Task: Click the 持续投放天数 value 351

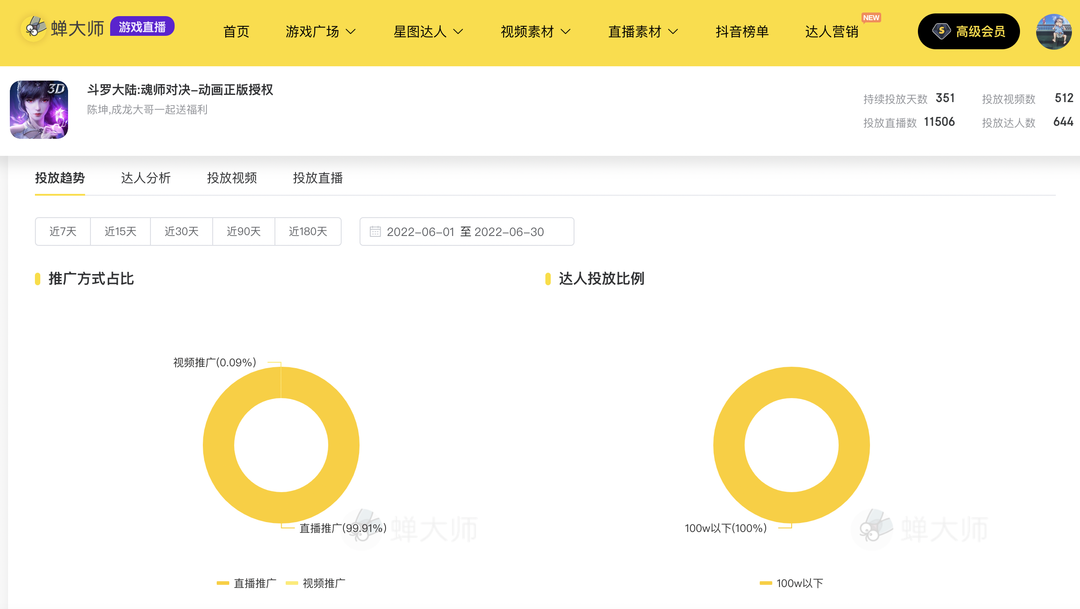Action: (x=945, y=98)
